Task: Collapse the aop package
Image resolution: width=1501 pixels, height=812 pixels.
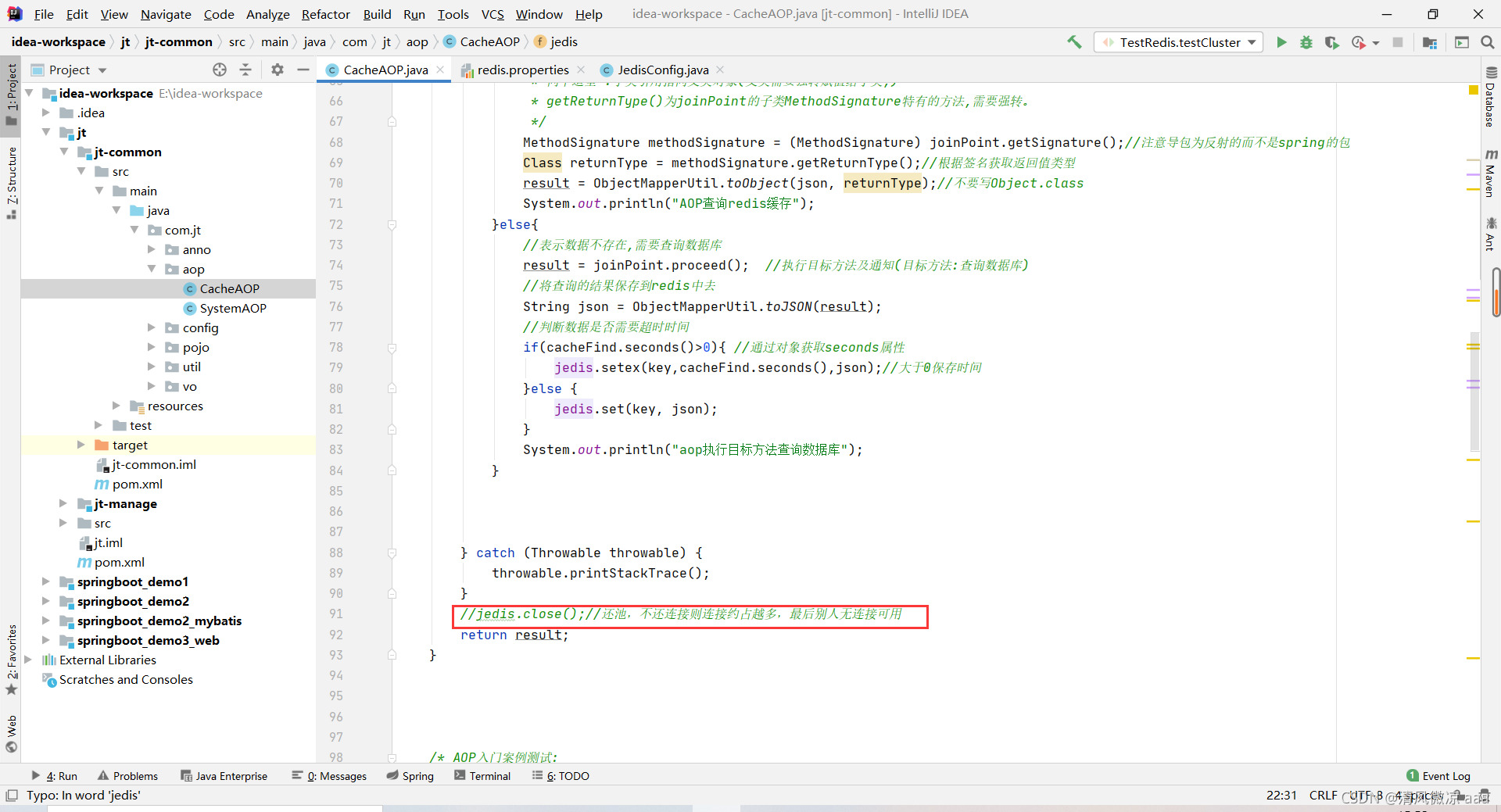Action: click(x=152, y=269)
